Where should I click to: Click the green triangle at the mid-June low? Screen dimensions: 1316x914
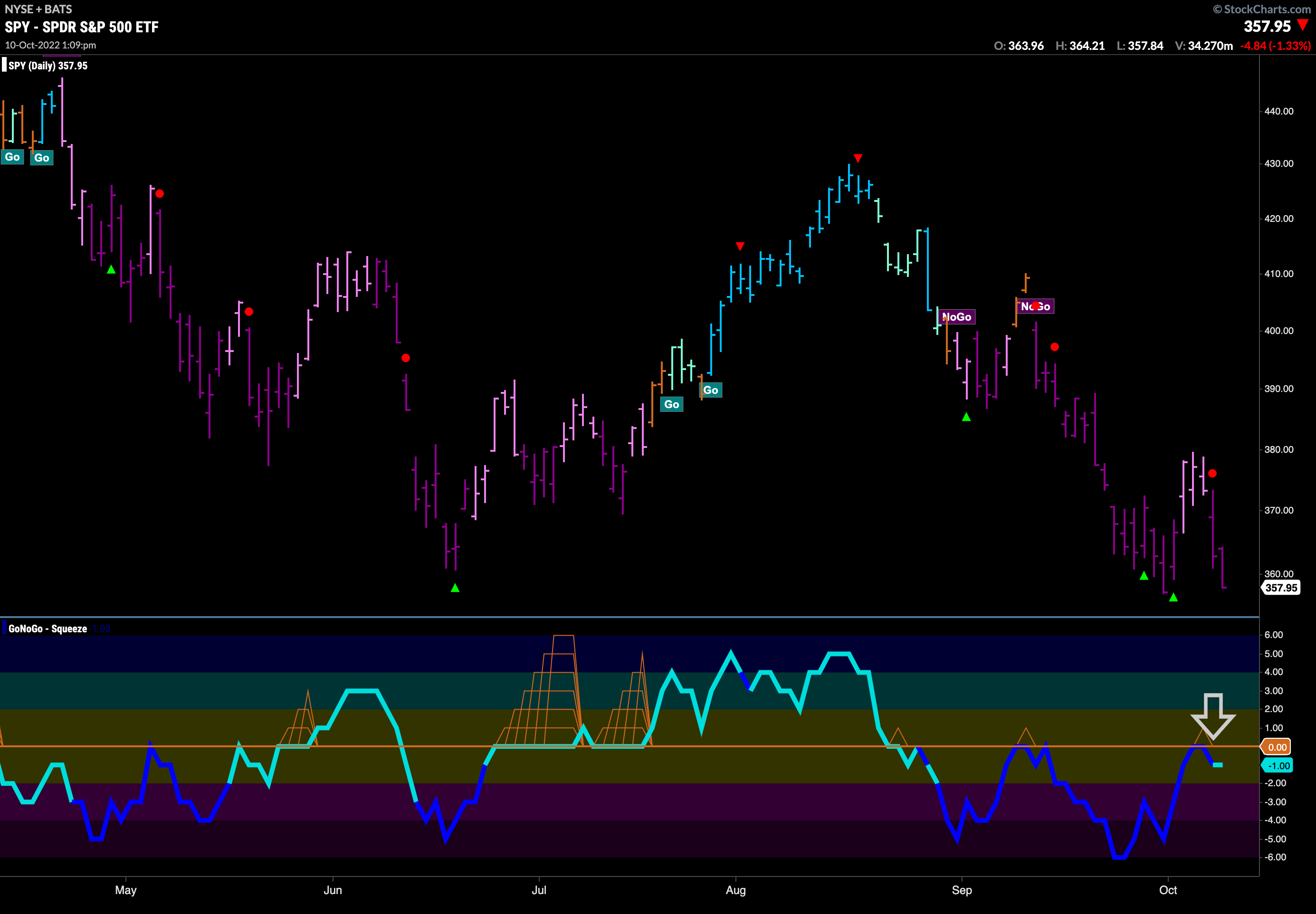point(455,588)
